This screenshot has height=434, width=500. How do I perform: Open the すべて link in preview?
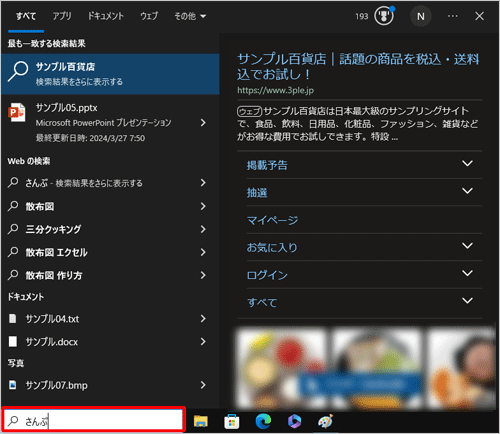[x=262, y=303]
